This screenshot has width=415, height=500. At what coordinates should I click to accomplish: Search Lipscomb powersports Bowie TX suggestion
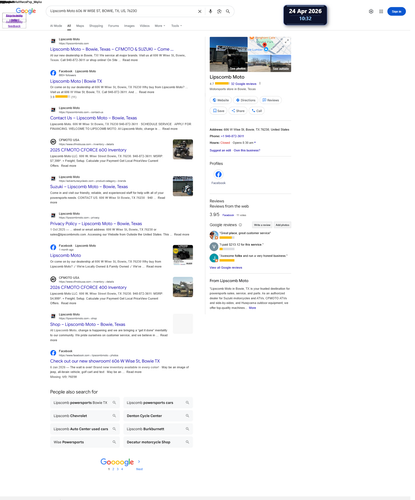click(85, 403)
